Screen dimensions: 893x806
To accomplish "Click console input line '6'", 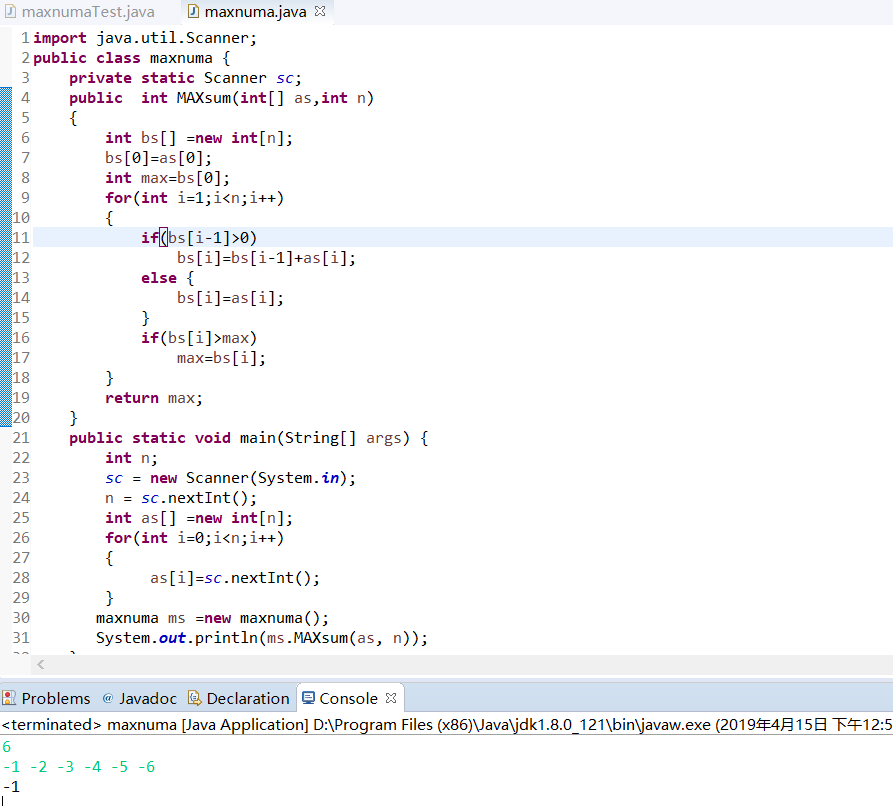I will click(x=7, y=747).
